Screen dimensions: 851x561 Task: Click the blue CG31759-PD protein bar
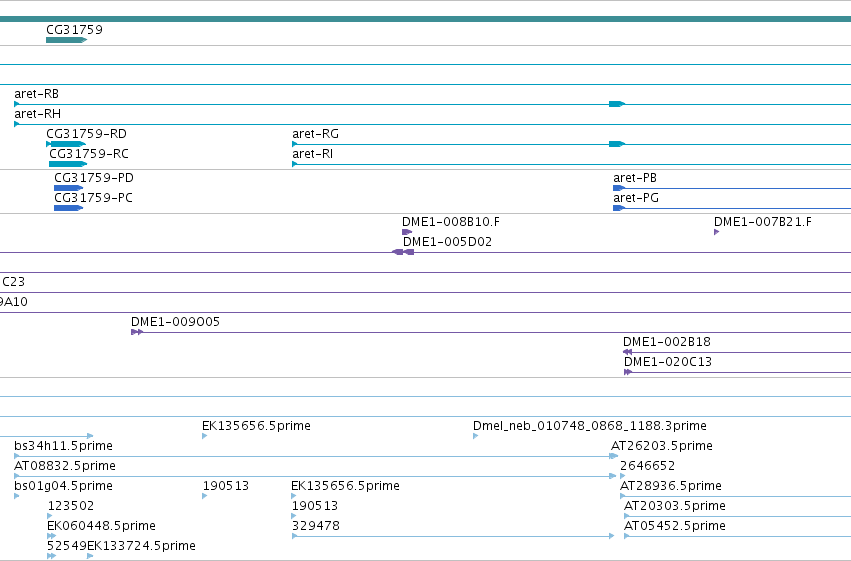coord(68,188)
